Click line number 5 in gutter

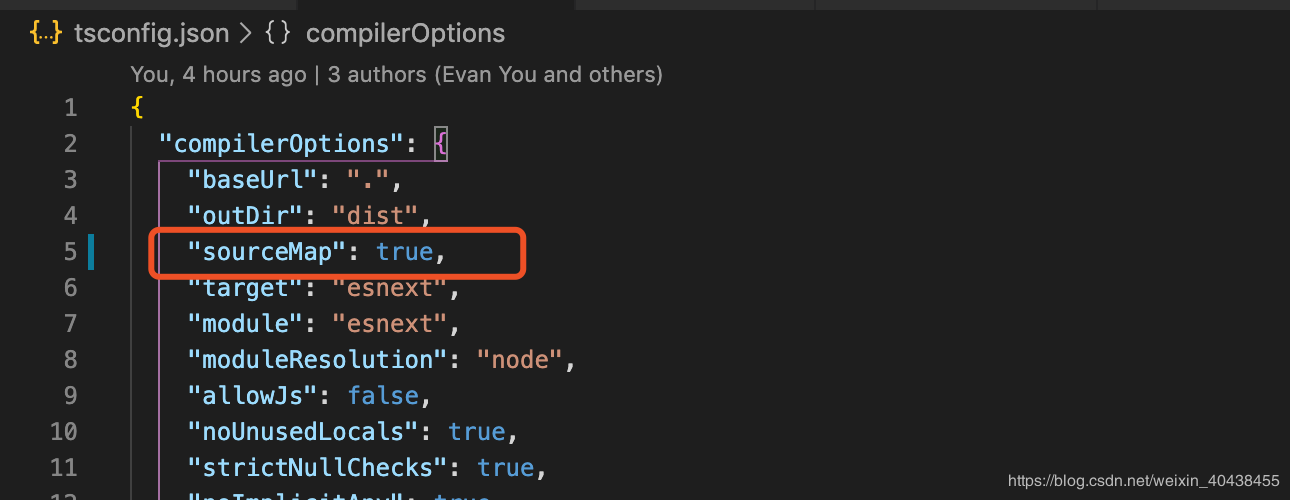70,251
